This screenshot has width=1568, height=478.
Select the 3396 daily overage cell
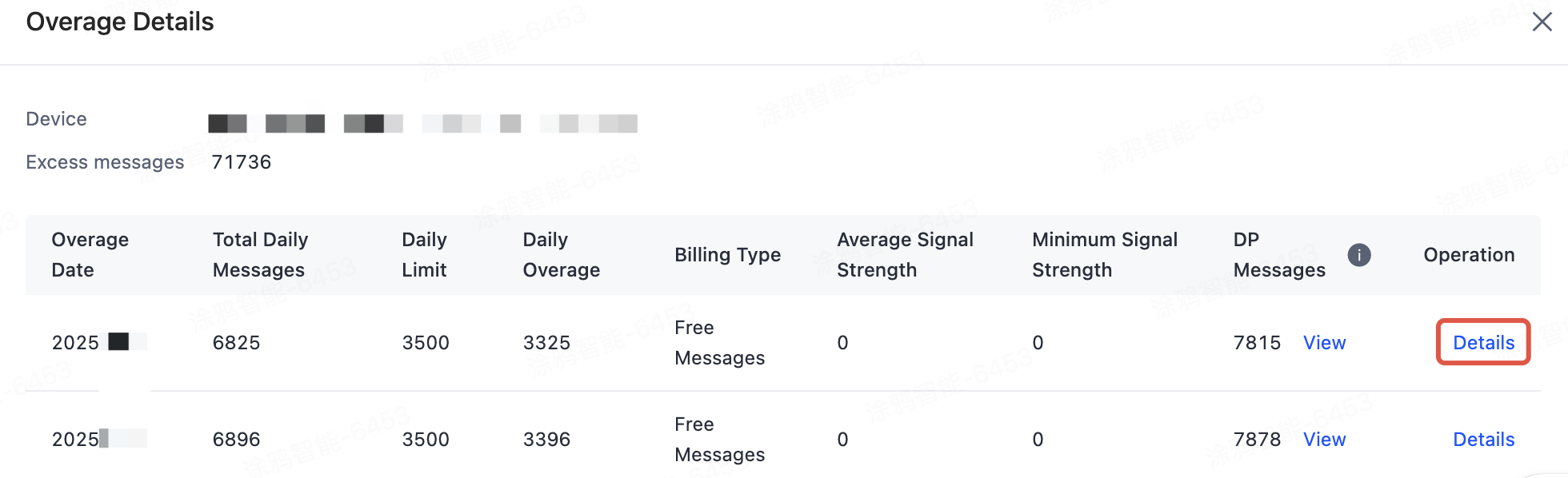(x=546, y=440)
